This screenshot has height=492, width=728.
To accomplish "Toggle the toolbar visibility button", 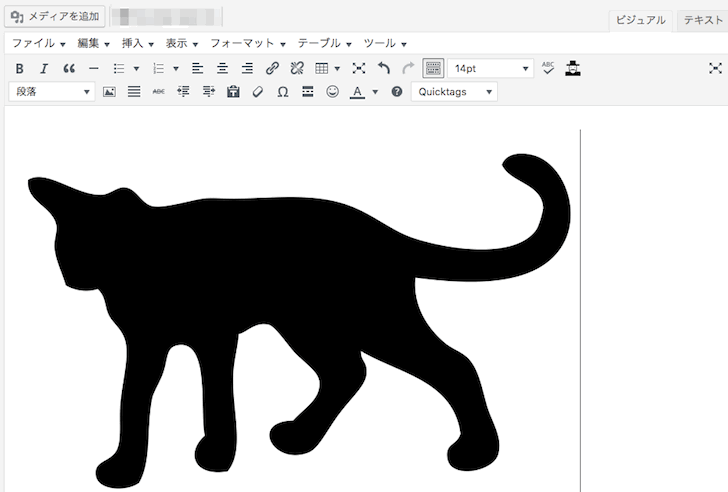I will pyautogui.click(x=433, y=69).
